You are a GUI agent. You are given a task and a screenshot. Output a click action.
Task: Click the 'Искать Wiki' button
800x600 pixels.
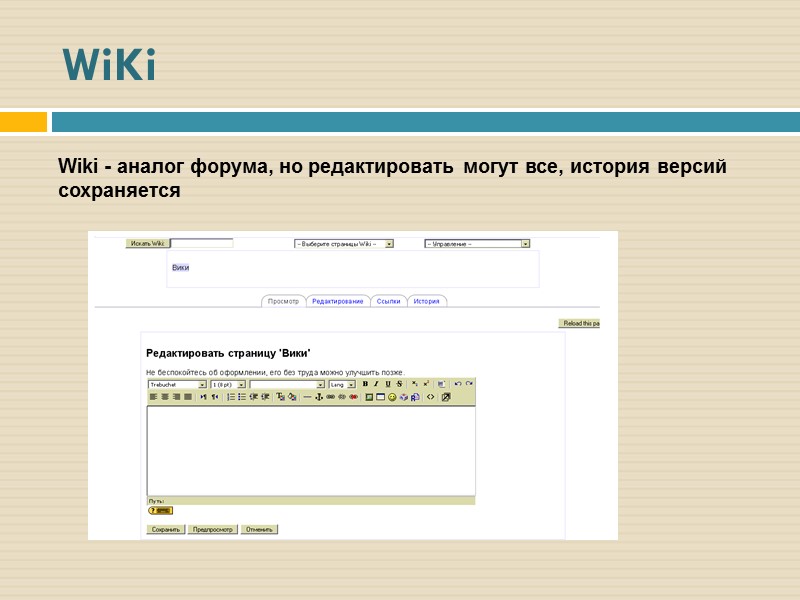[147, 243]
